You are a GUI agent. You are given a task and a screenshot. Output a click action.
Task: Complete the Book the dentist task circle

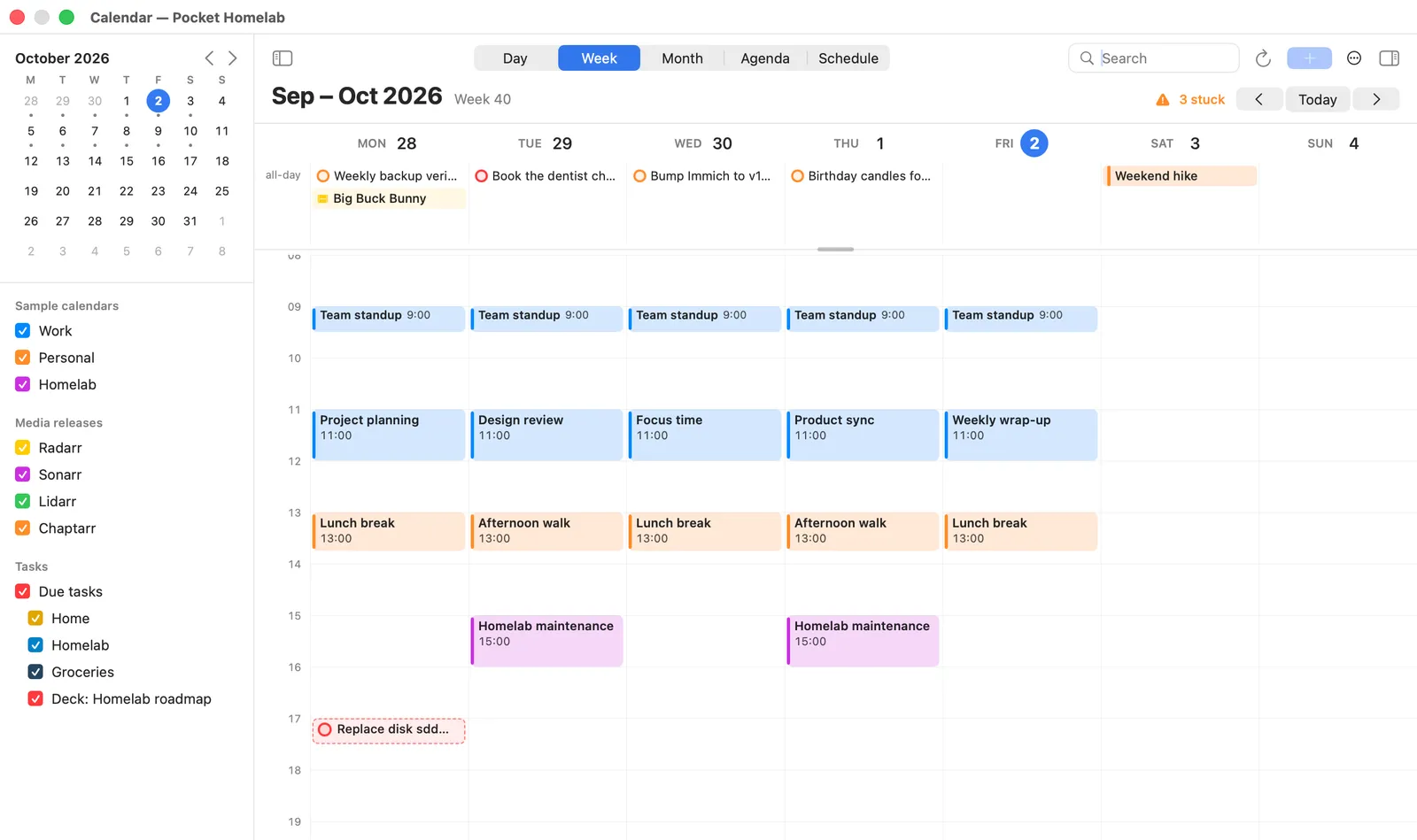[481, 176]
